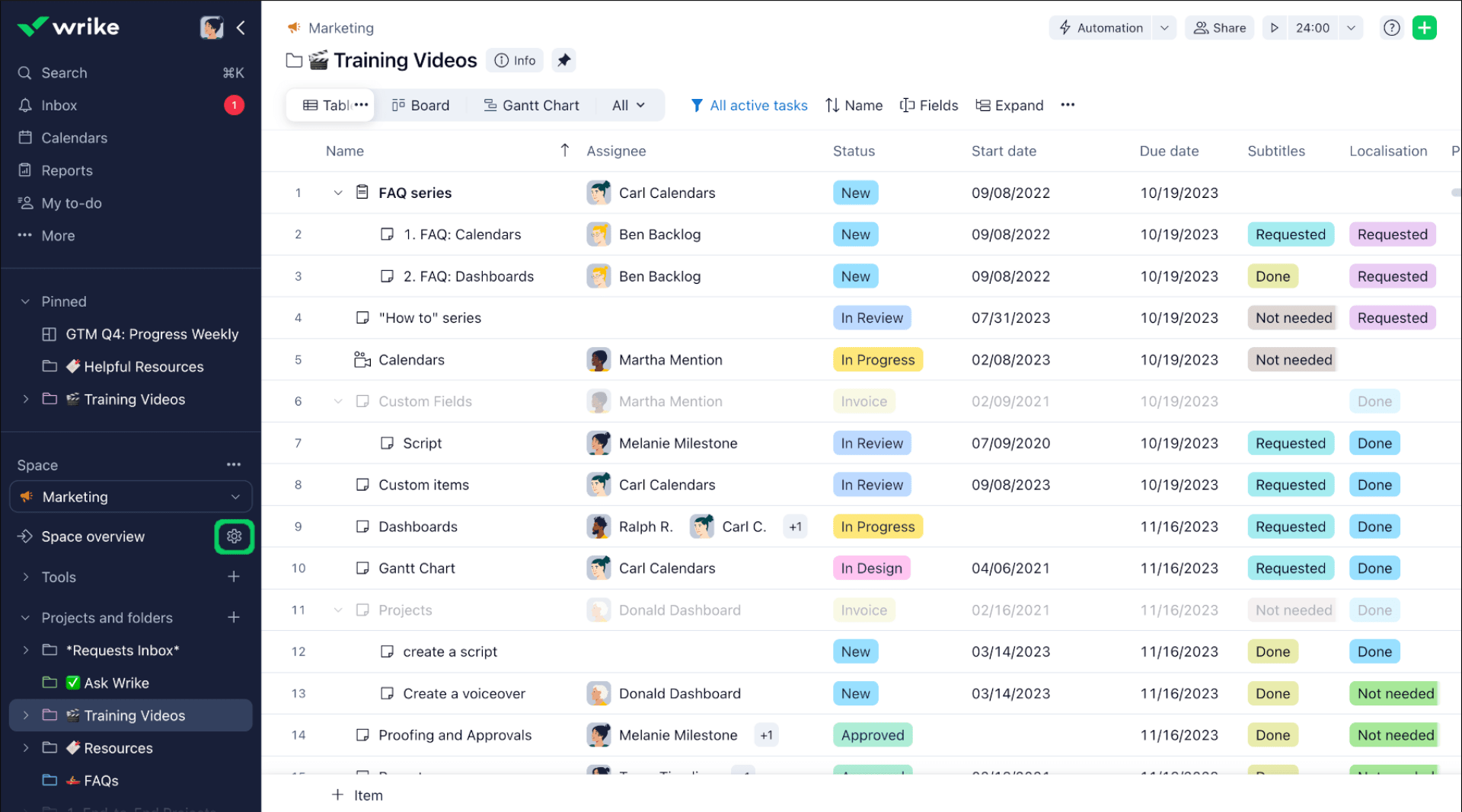This screenshot has width=1462, height=812.
Task: Click the Share button
Action: click(x=1219, y=27)
